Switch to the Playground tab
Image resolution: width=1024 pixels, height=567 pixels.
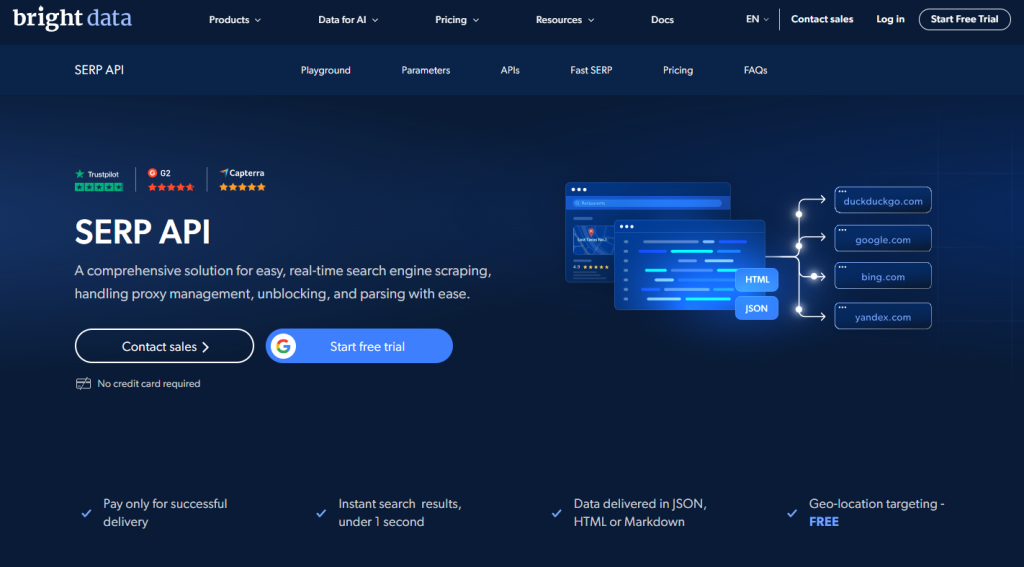click(x=325, y=70)
